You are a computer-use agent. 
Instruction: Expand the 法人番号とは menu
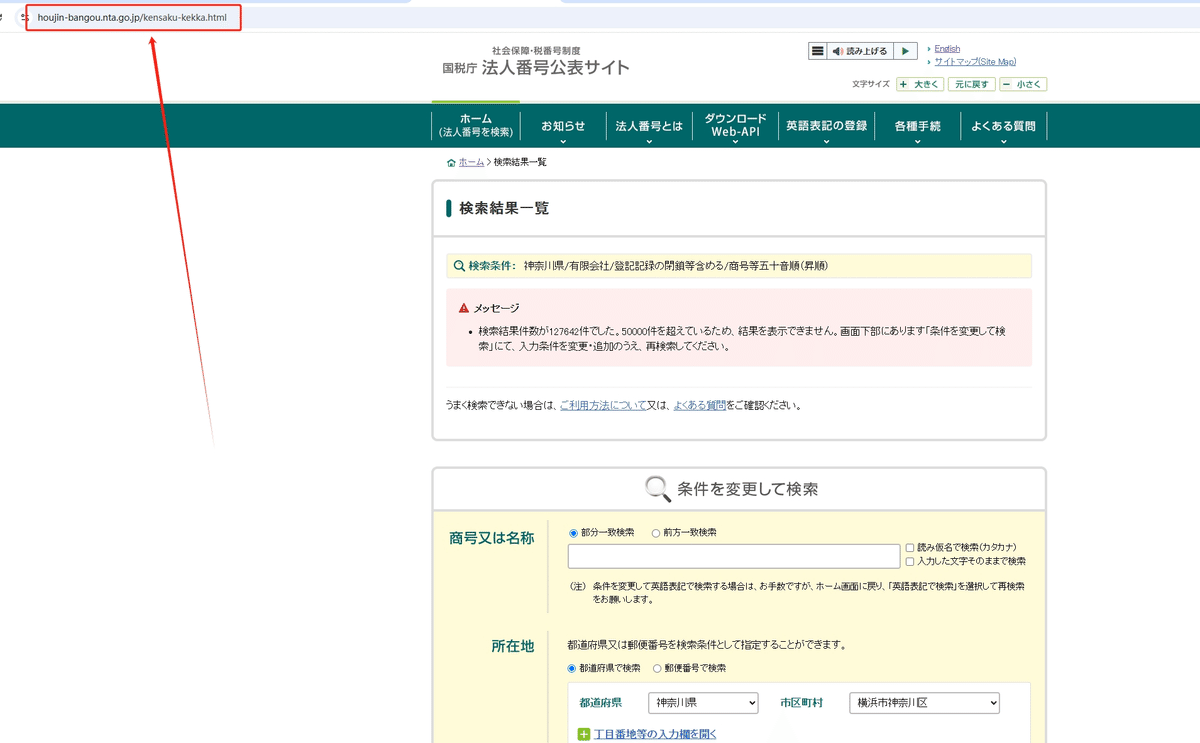click(x=649, y=126)
